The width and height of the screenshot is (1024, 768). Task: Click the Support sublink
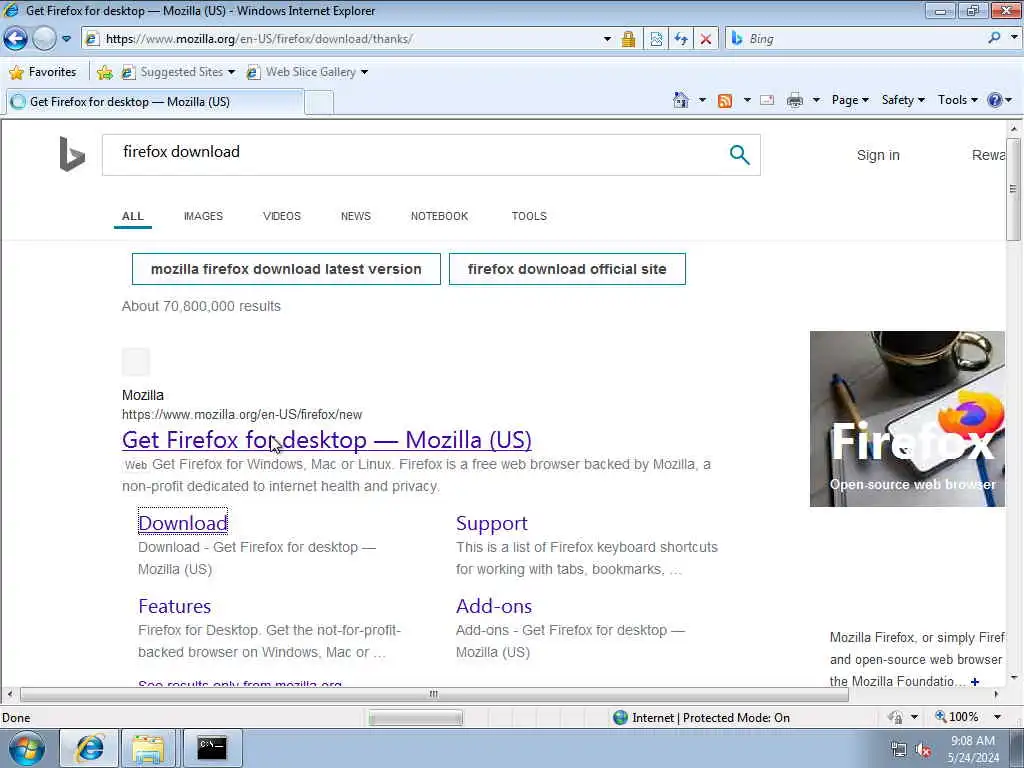coord(492,523)
